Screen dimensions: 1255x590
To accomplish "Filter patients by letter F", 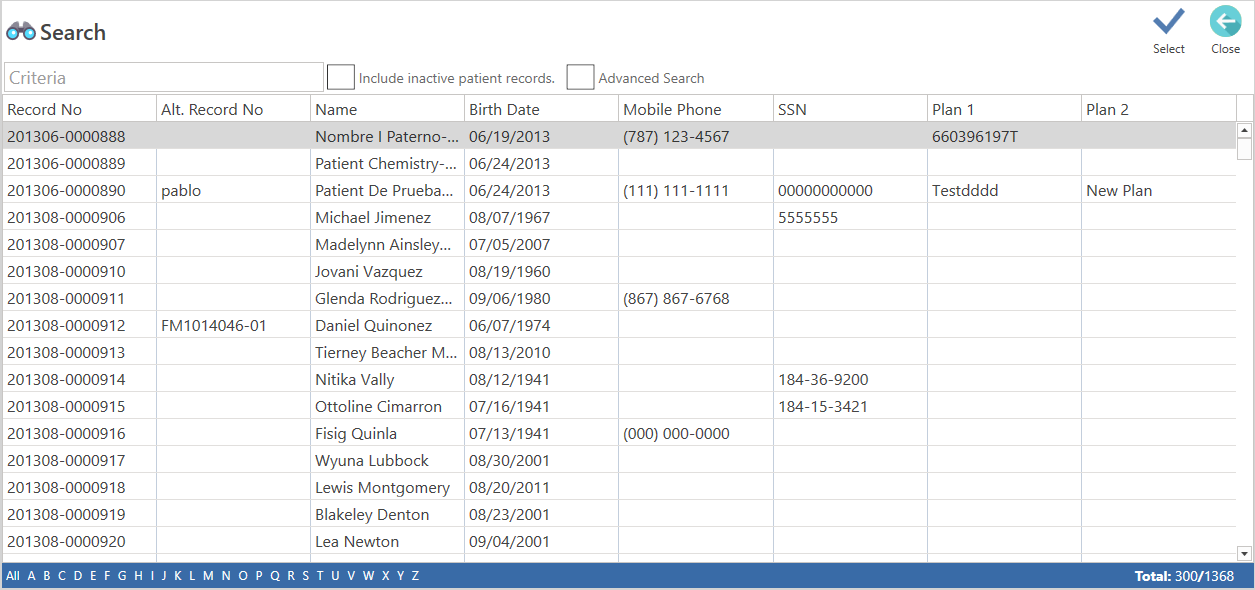I will pos(107,576).
